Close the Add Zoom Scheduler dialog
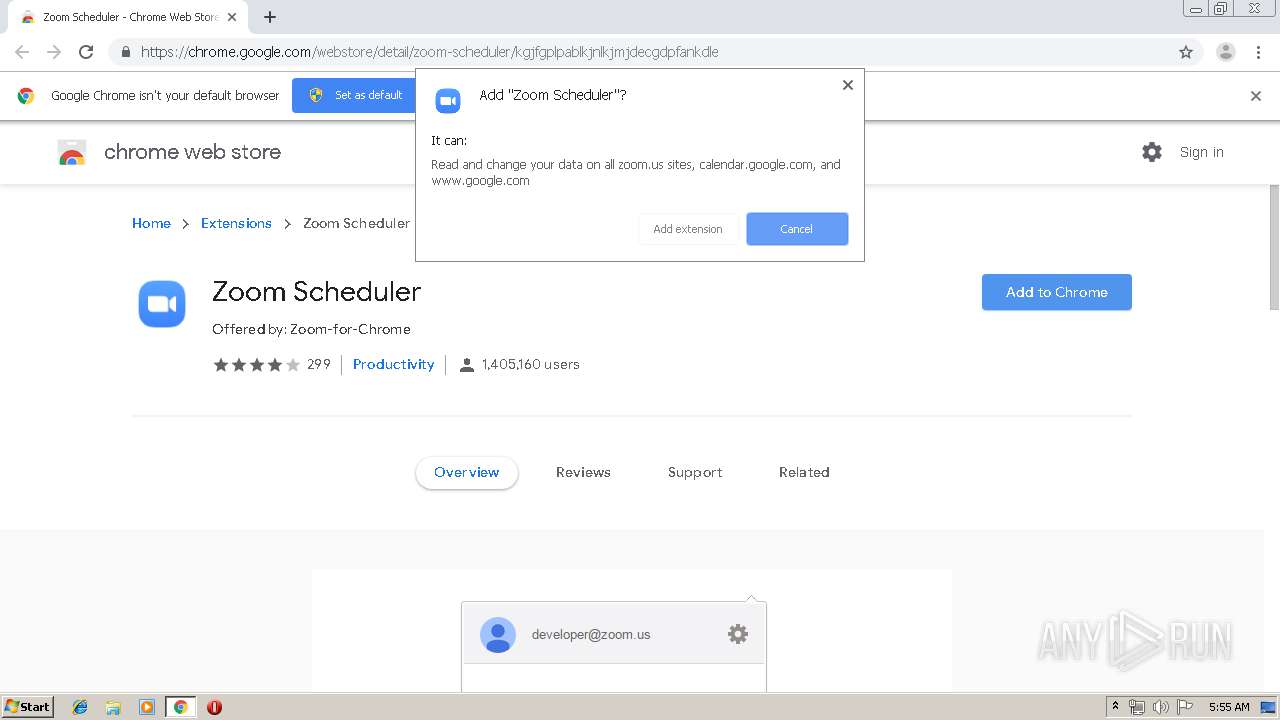This screenshot has height=720, width=1280. click(x=848, y=85)
